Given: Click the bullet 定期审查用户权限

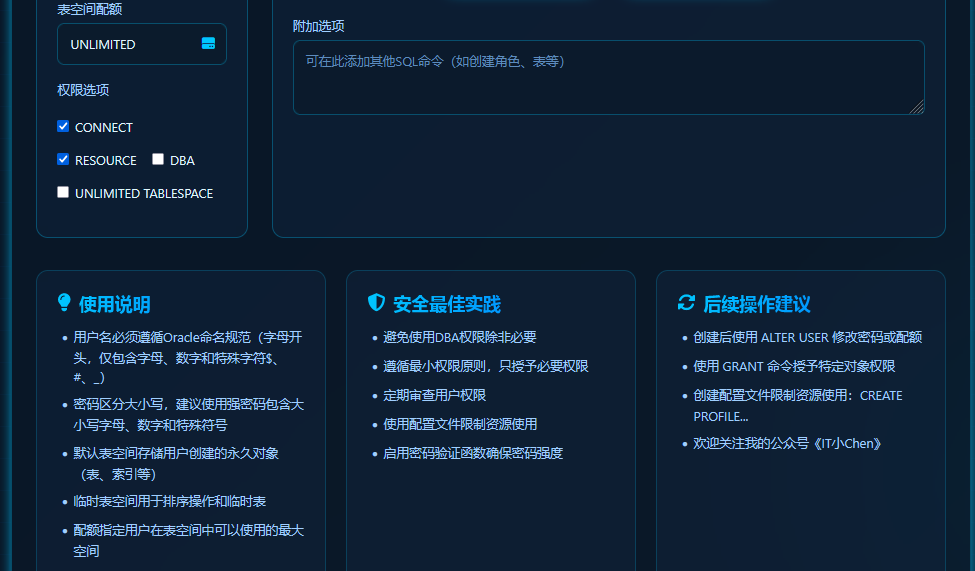Looking at the screenshot, I should pos(435,395).
